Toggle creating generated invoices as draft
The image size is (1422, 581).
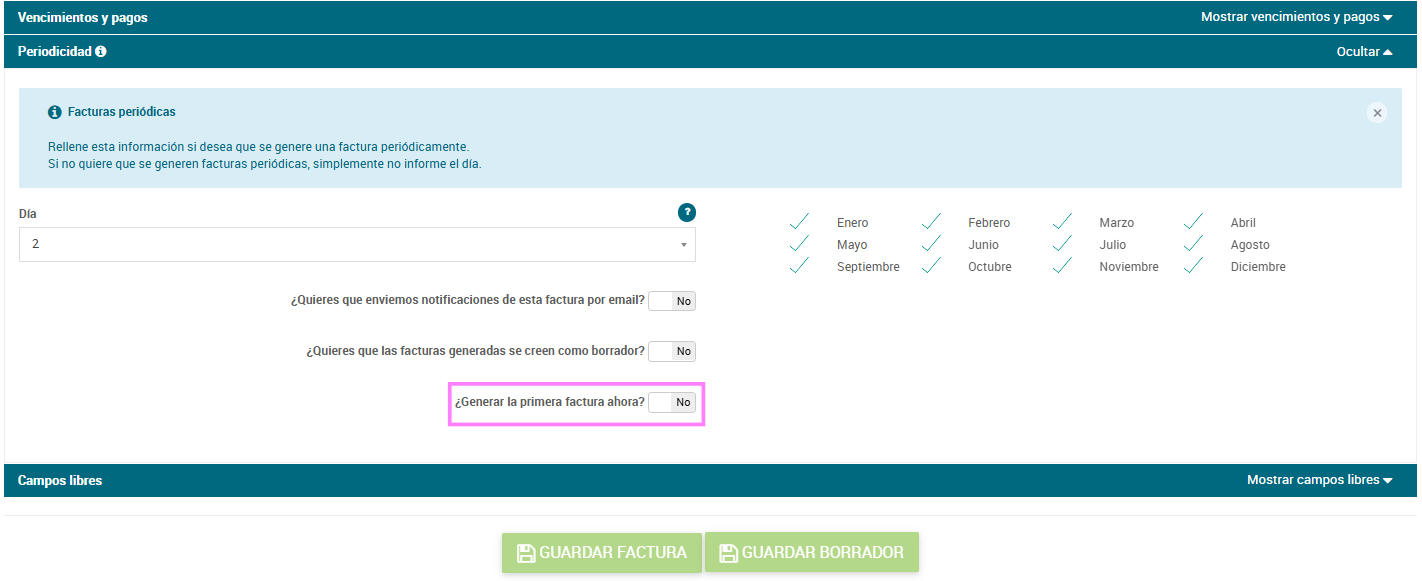(x=671, y=352)
